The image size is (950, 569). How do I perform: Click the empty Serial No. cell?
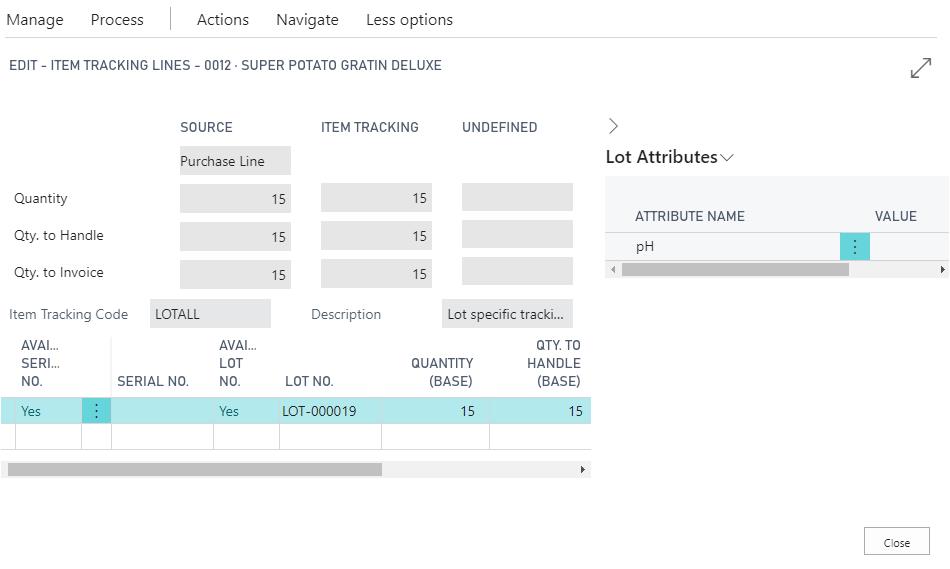[x=162, y=411]
